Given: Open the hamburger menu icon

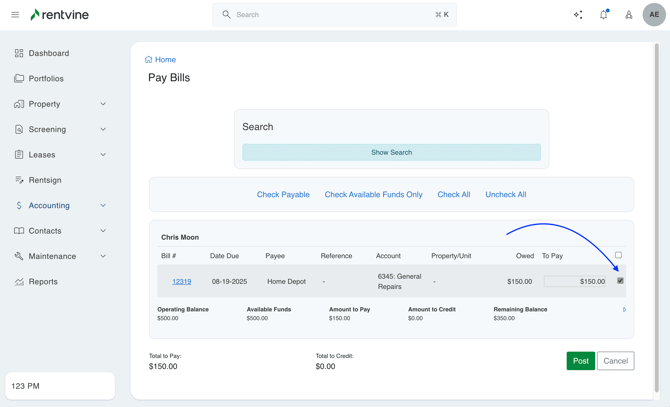Looking at the screenshot, I should click(x=15, y=15).
